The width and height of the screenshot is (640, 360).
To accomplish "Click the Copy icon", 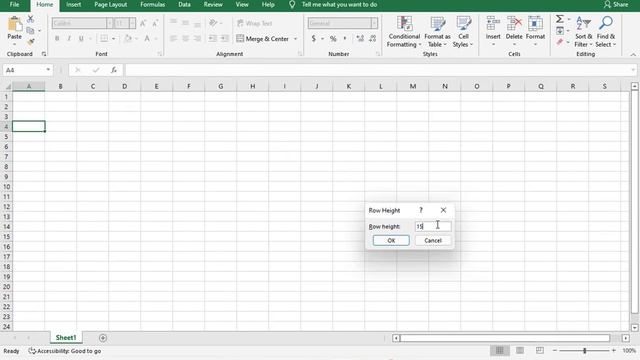I will (30, 31).
